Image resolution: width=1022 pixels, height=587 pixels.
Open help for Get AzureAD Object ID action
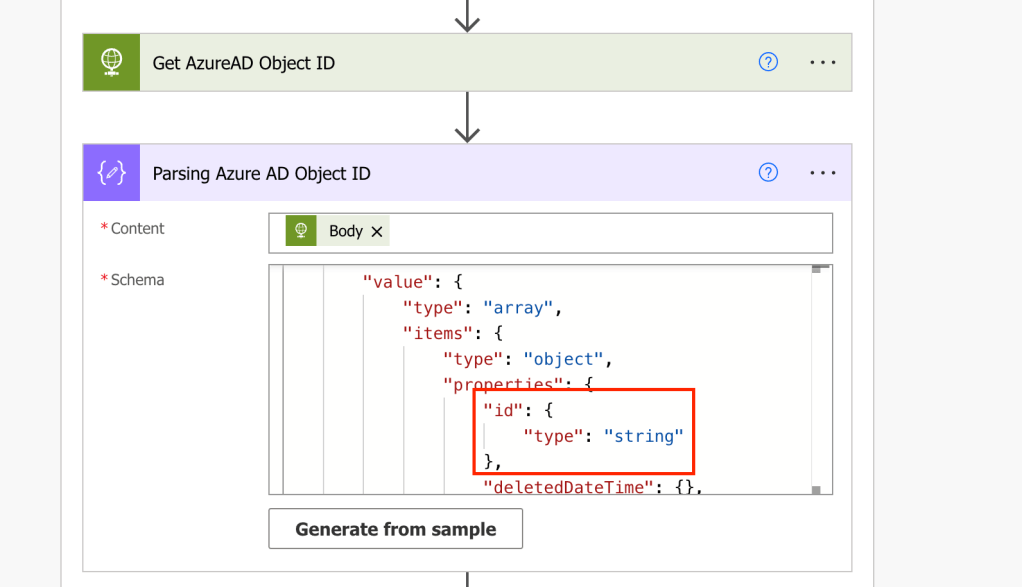click(768, 62)
